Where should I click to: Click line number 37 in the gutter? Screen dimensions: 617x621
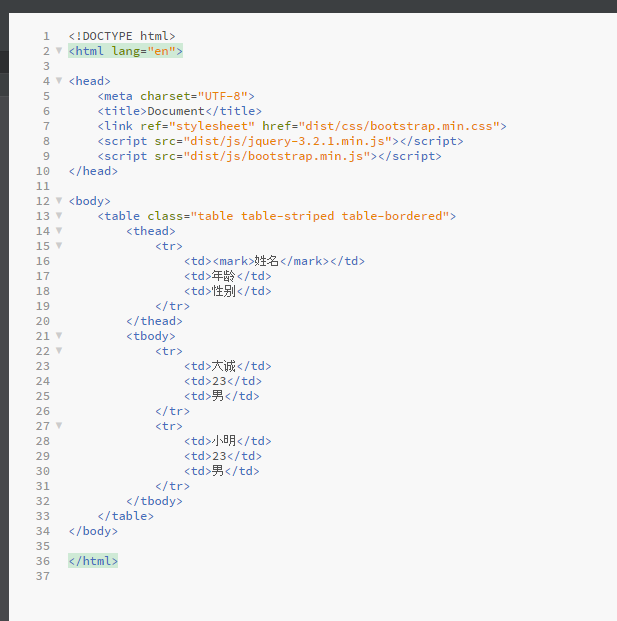click(x=43, y=576)
